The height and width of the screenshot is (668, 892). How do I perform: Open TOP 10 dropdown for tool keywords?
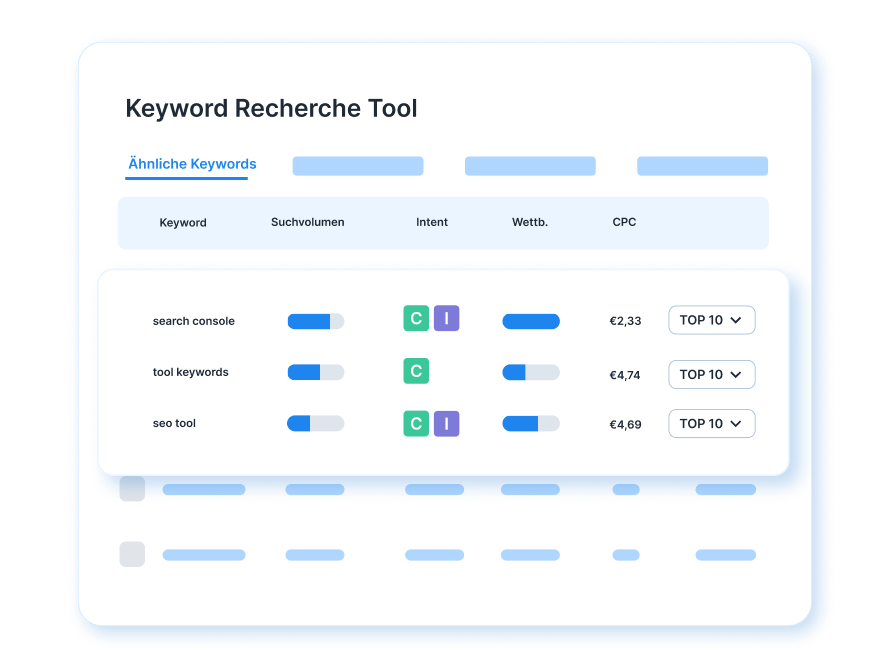click(712, 374)
